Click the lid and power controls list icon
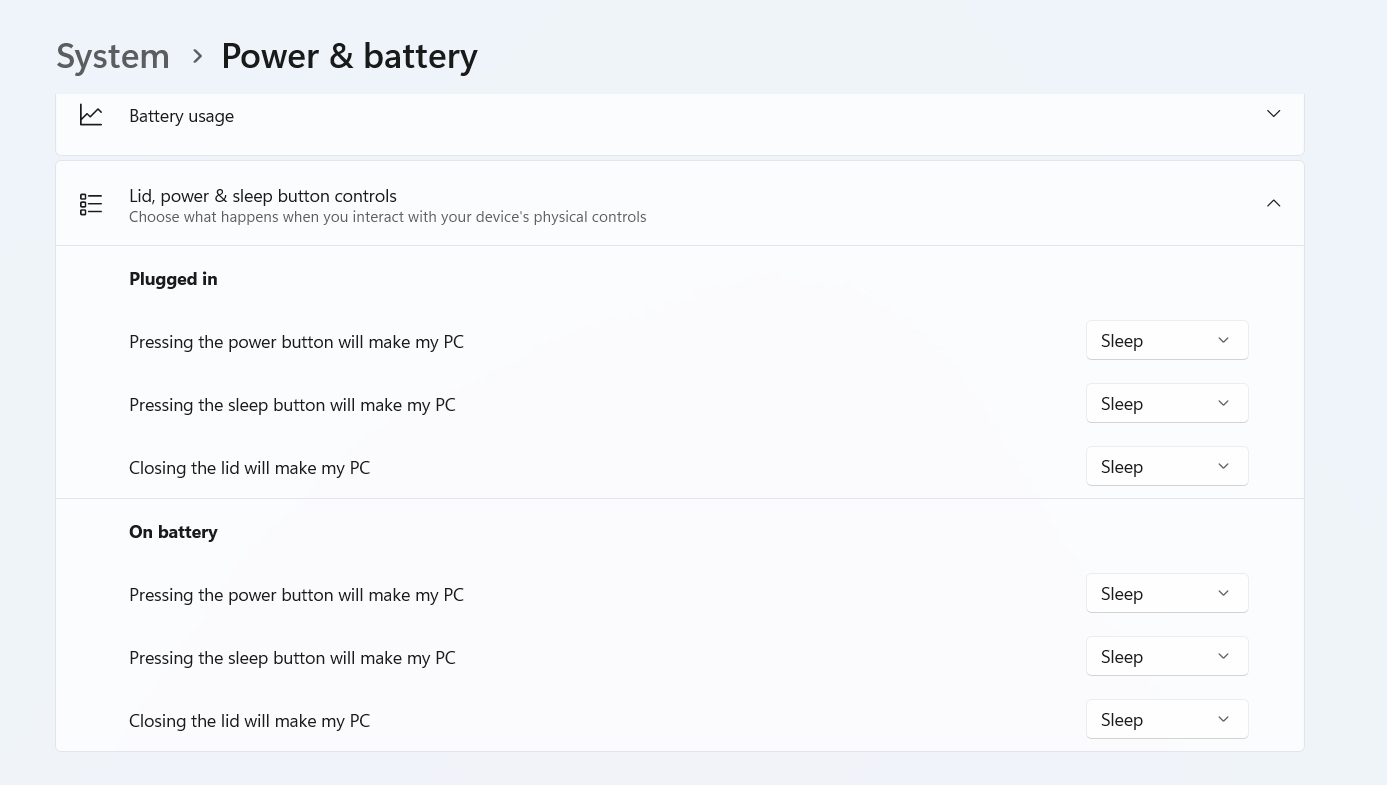This screenshot has width=1387, height=785. 91,204
